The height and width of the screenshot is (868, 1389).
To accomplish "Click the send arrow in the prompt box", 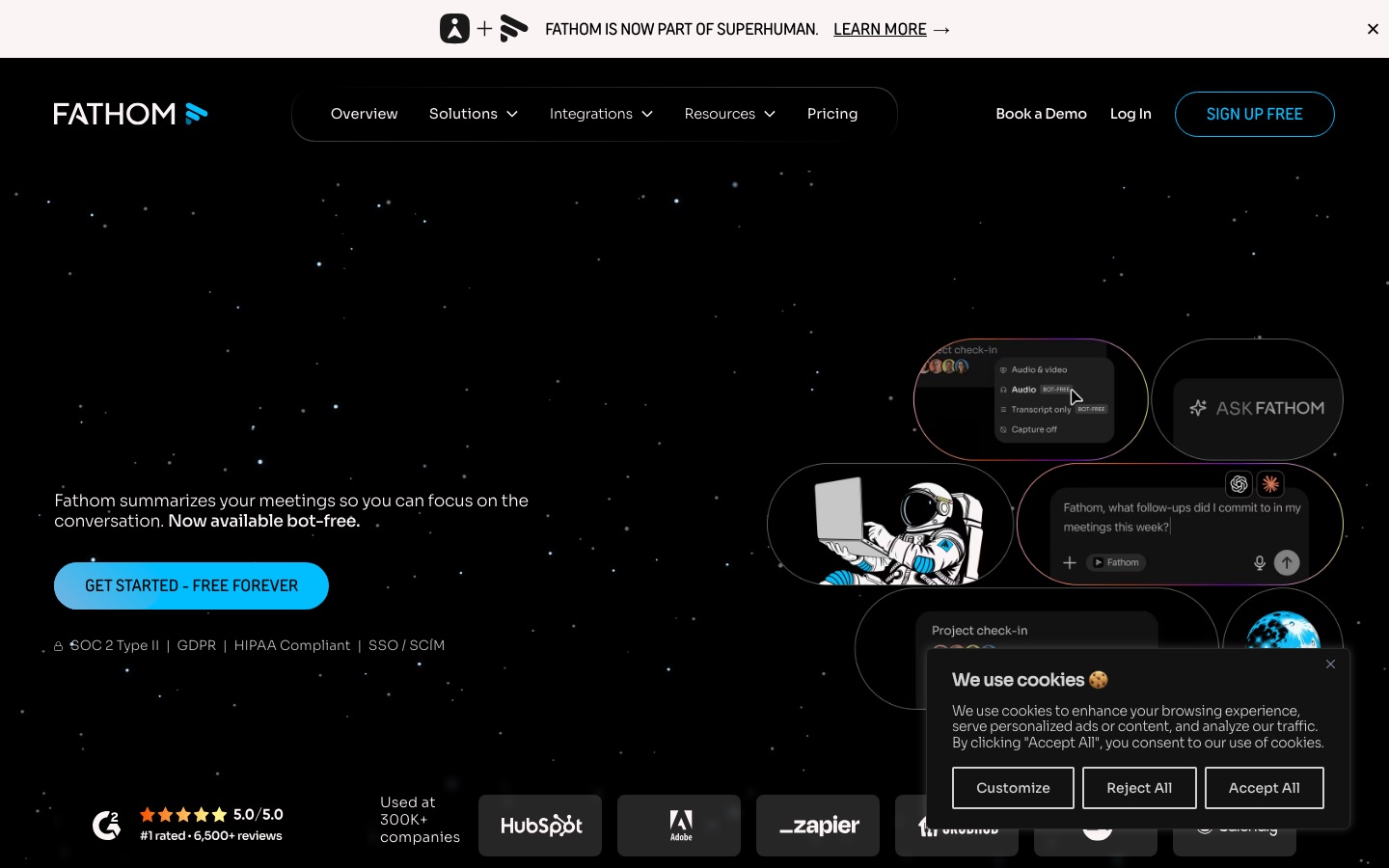I will click(x=1287, y=562).
